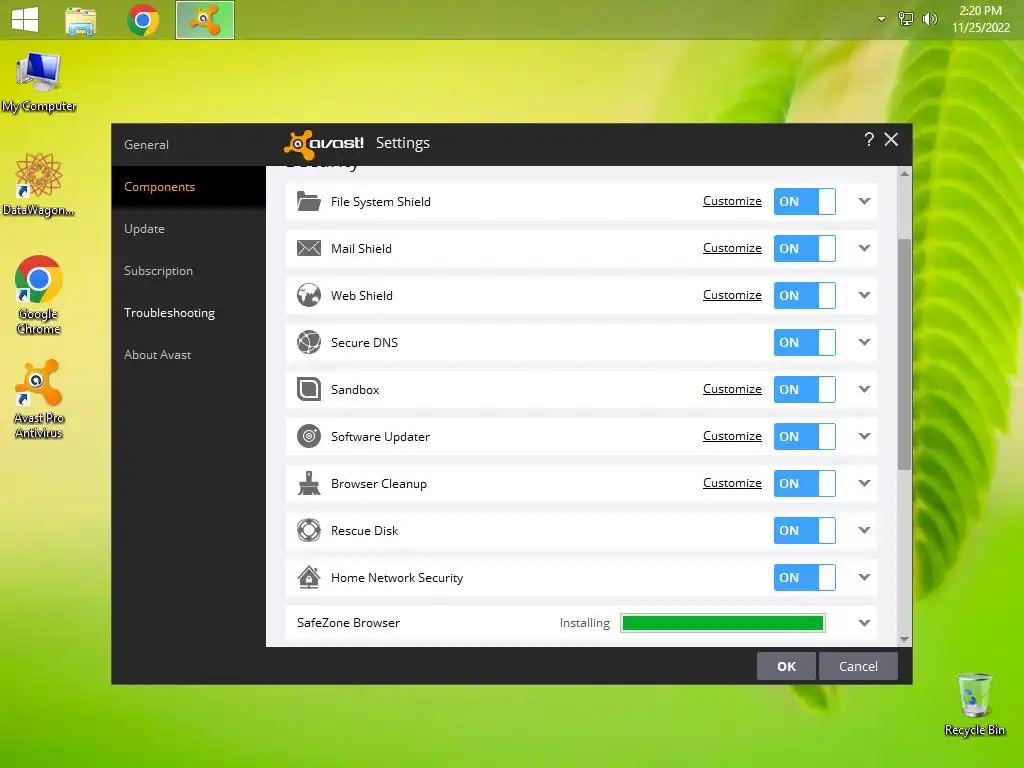Expand Sandbox chevron
This screenshot has width=1024, height=768.
point(864,389)
